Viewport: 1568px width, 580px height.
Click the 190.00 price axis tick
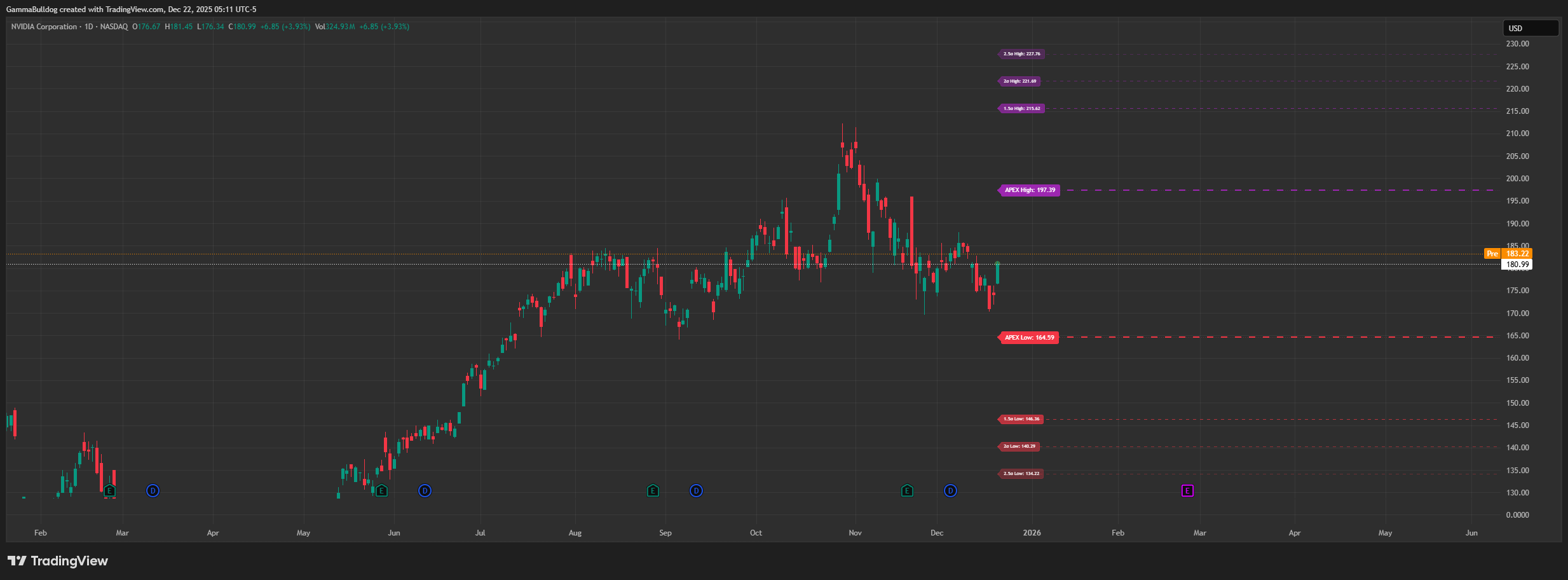click(x=1517, y=224)
